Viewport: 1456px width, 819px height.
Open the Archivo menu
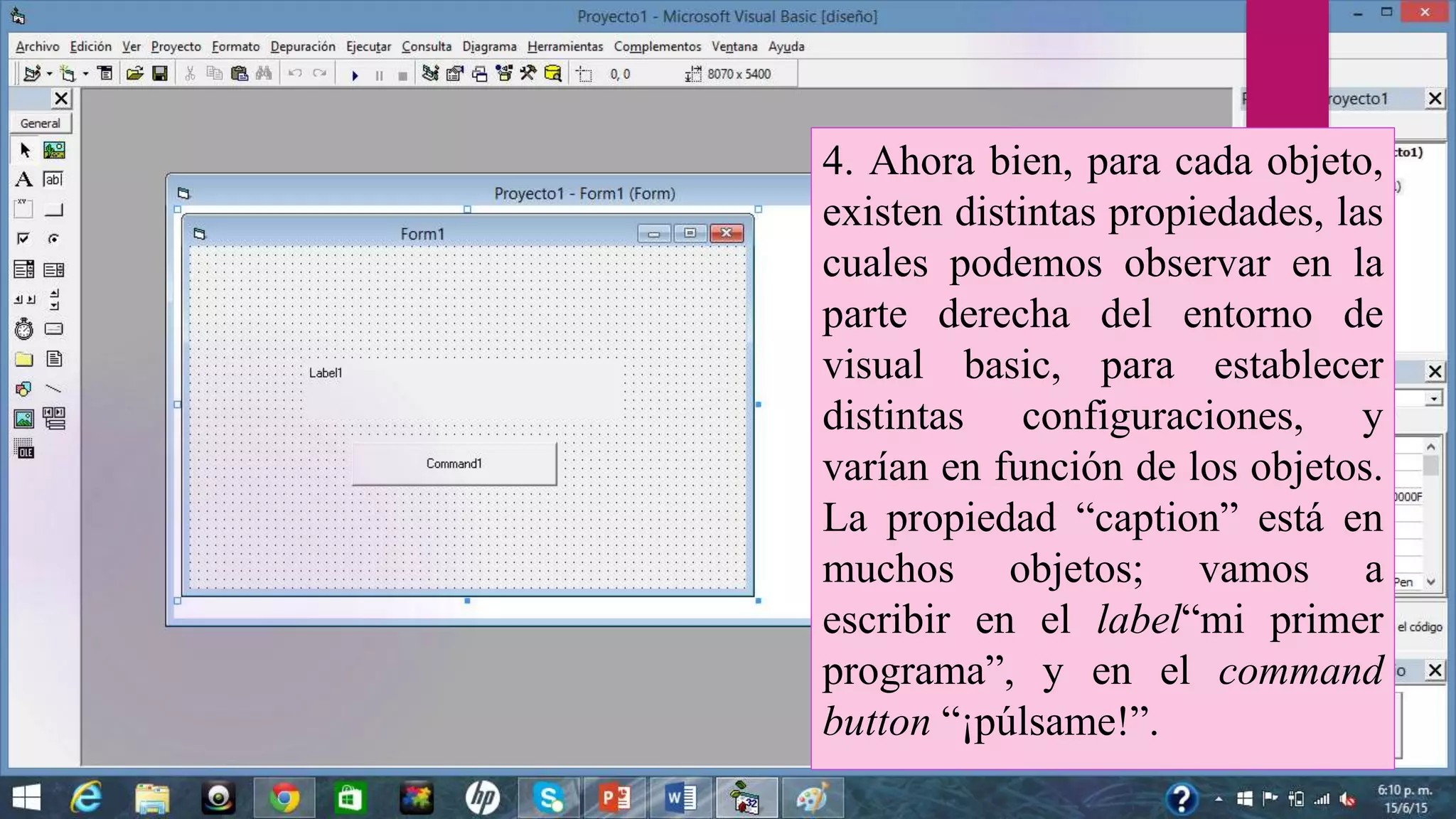click(38, 46)
